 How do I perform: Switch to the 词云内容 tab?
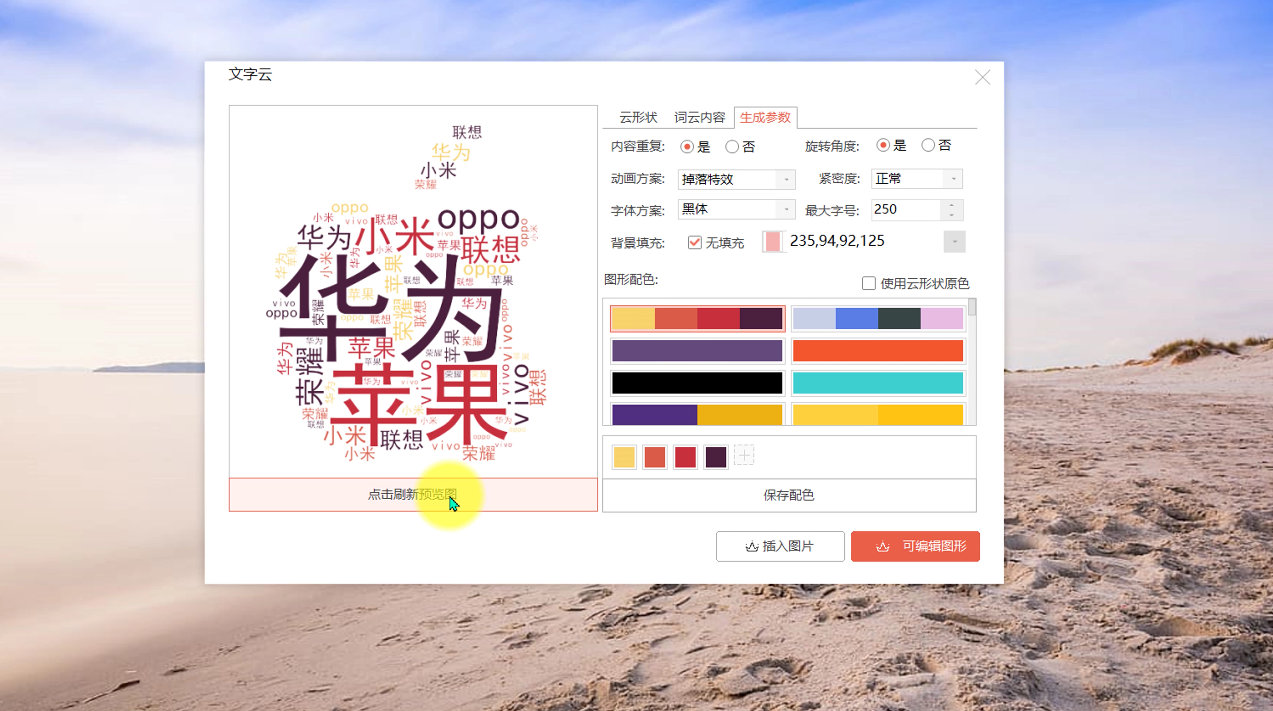coord(700,117)
